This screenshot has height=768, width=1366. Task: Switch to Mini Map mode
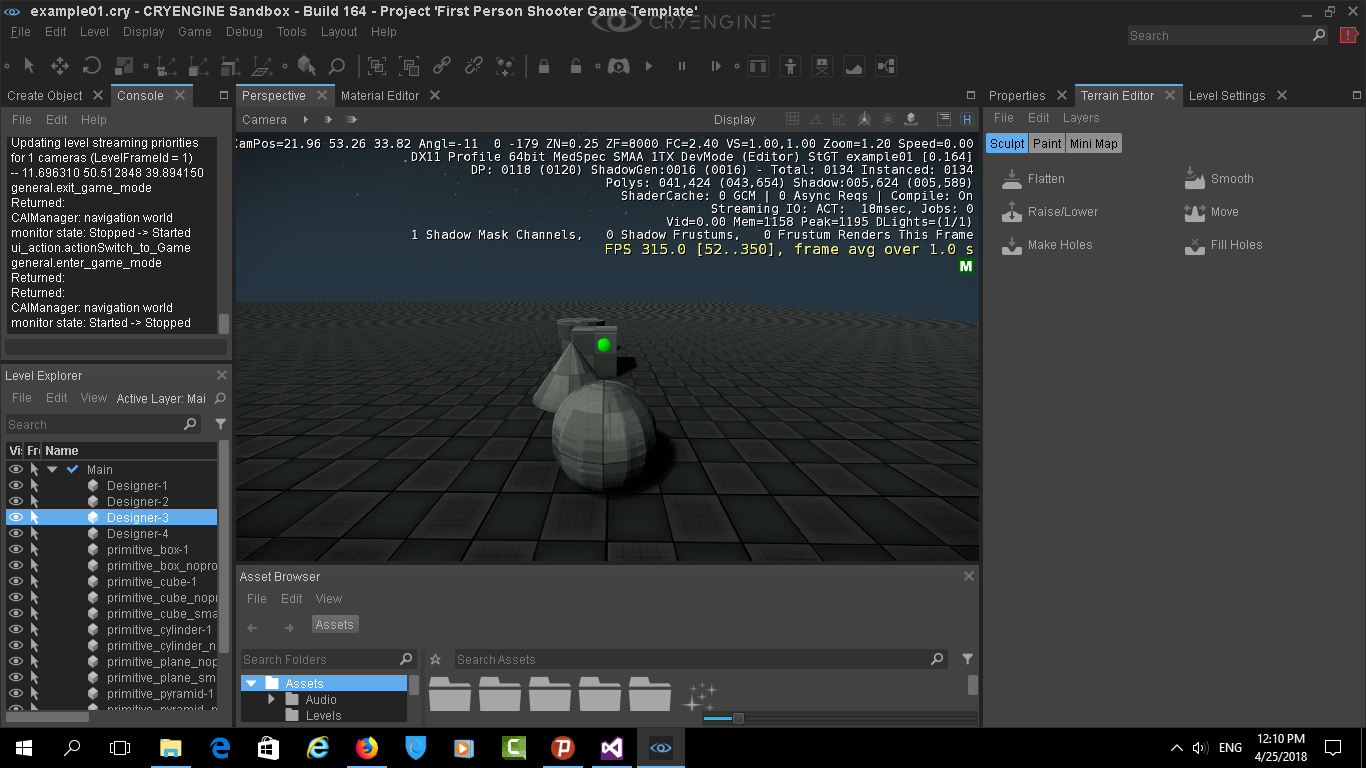point(1094,143)
